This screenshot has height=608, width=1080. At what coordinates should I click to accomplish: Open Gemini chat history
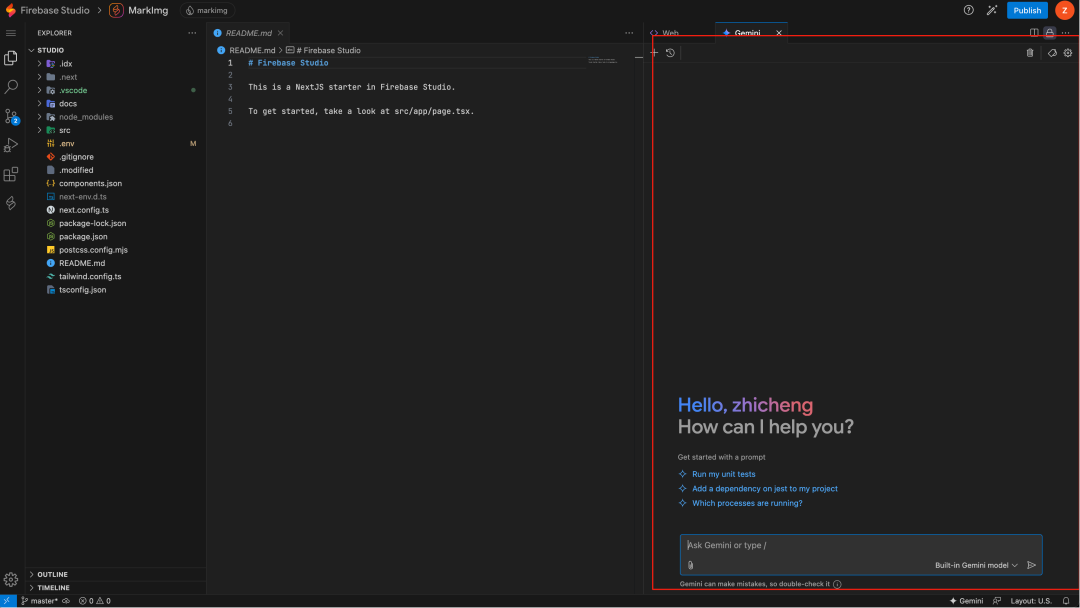(670, 52)
